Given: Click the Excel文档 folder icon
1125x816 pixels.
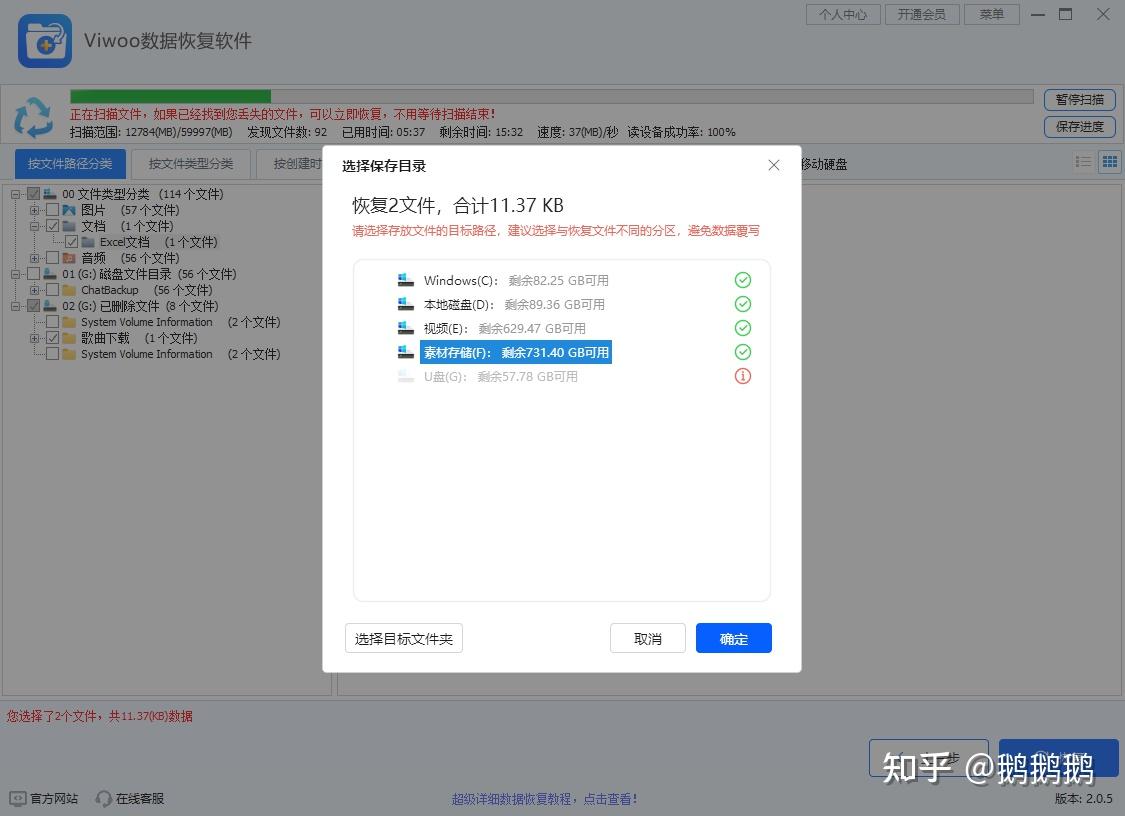Looking at the screenshot, I should coord(88,242).
